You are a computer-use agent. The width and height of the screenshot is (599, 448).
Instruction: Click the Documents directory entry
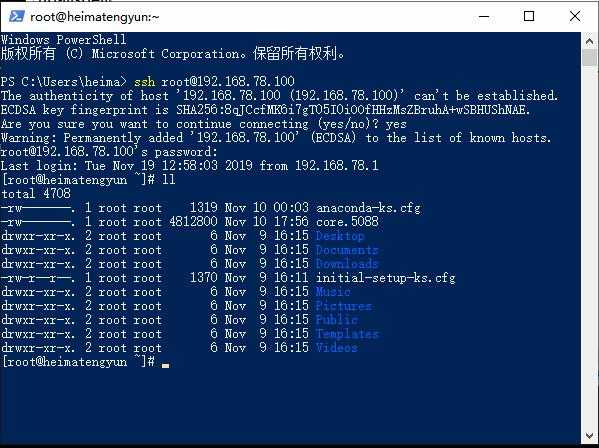[347, 250]
